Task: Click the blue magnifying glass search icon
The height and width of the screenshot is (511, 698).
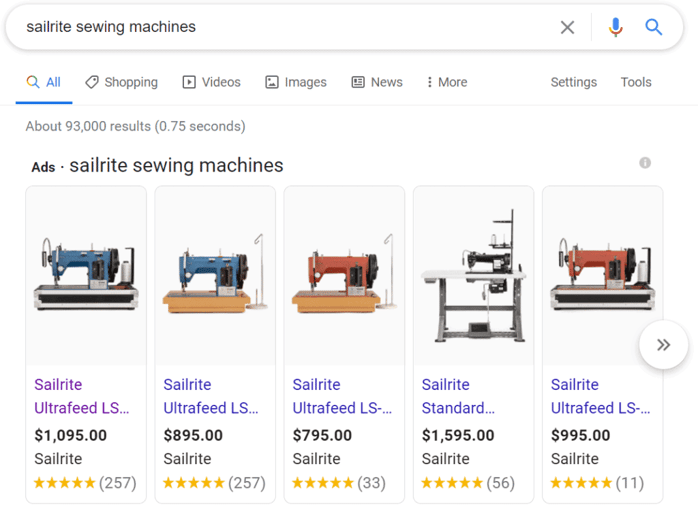Action: pyautogui.click(x=653, y=27)
